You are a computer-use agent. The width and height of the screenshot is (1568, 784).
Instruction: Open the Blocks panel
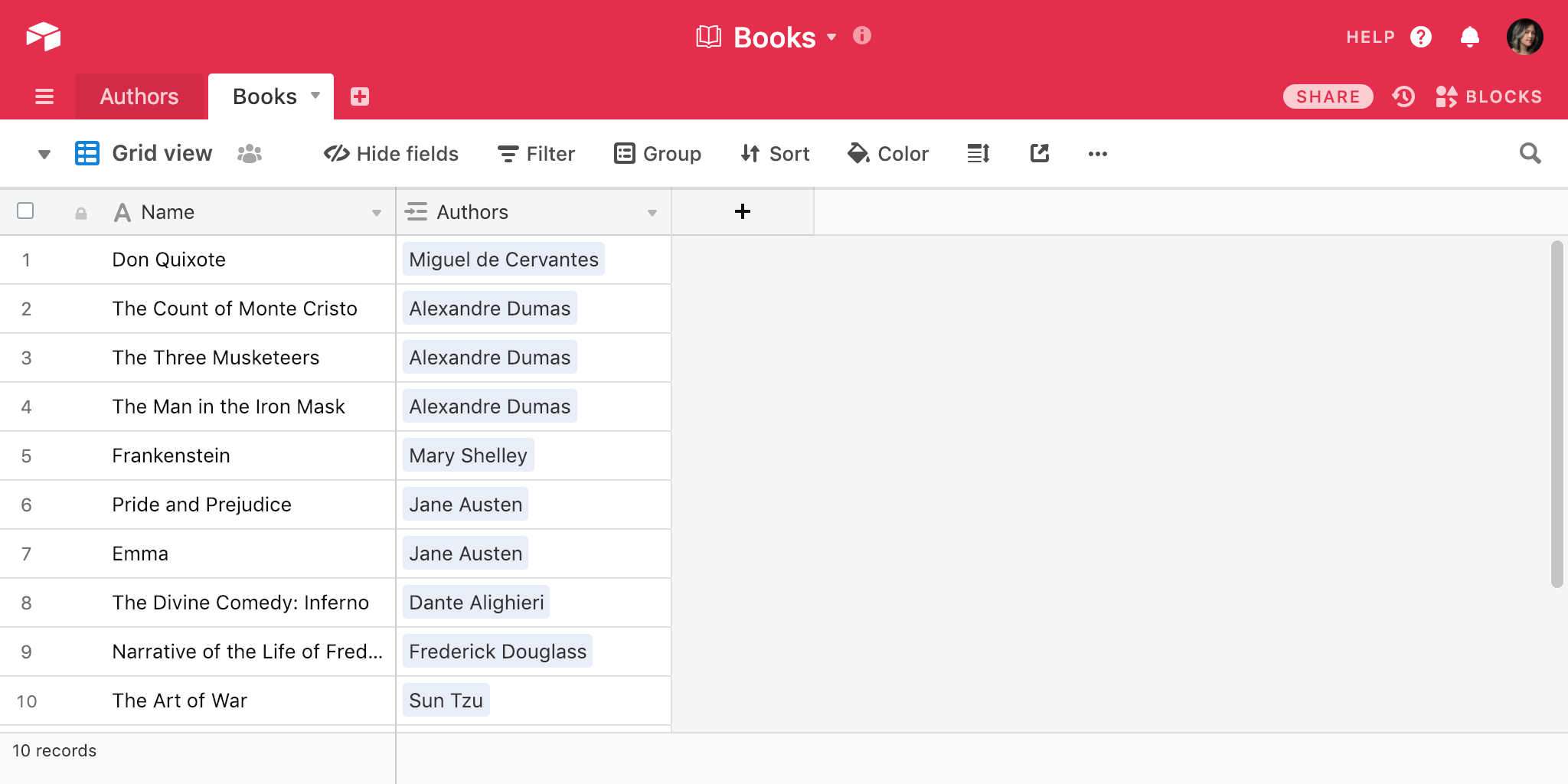[1489, 96]
